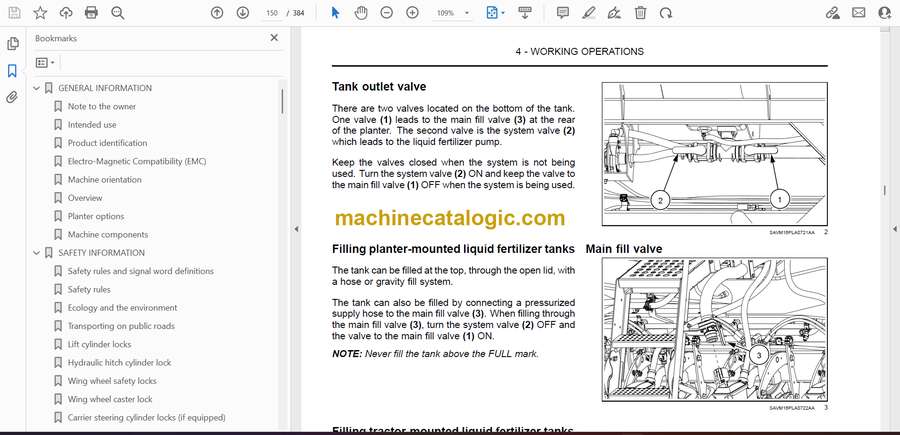Open the sign document tool

tap(614, 13)
